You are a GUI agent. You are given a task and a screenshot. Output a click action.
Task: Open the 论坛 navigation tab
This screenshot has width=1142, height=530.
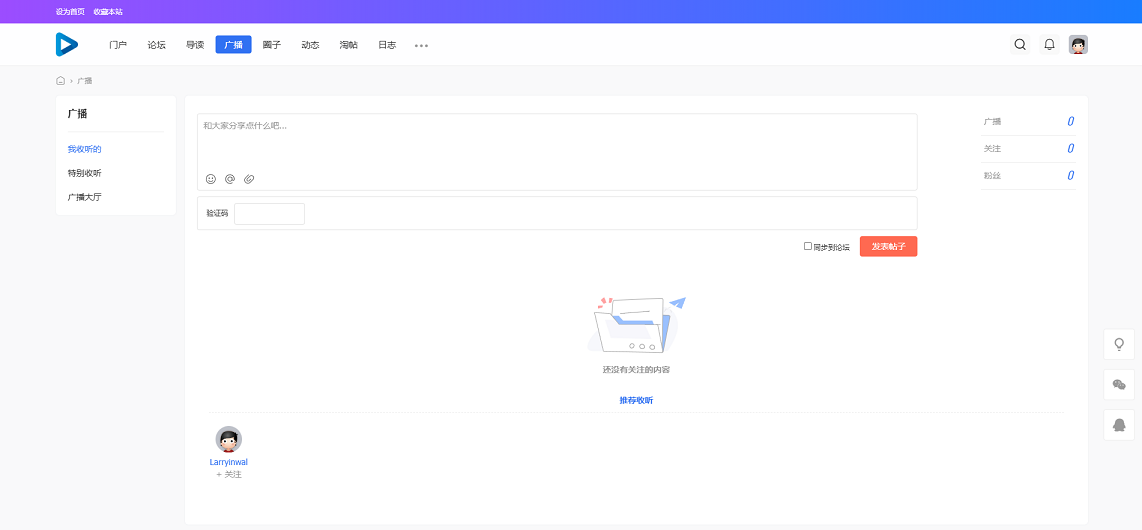(x=156, y=45)
